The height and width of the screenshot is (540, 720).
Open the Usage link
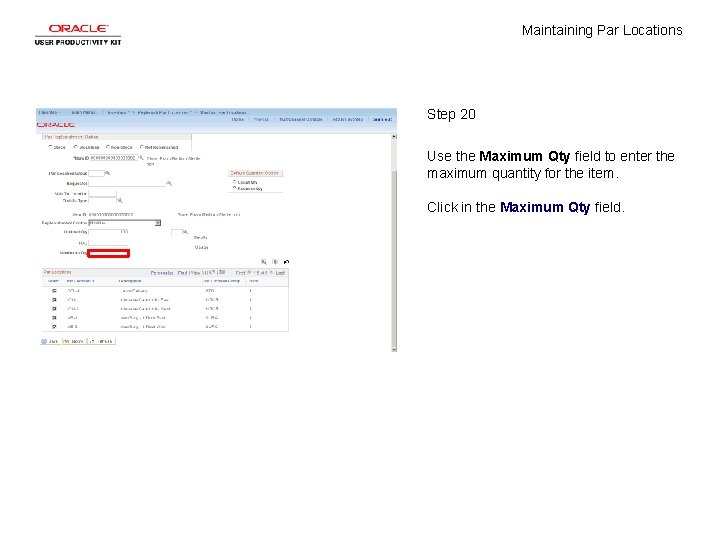pos(201,247)
